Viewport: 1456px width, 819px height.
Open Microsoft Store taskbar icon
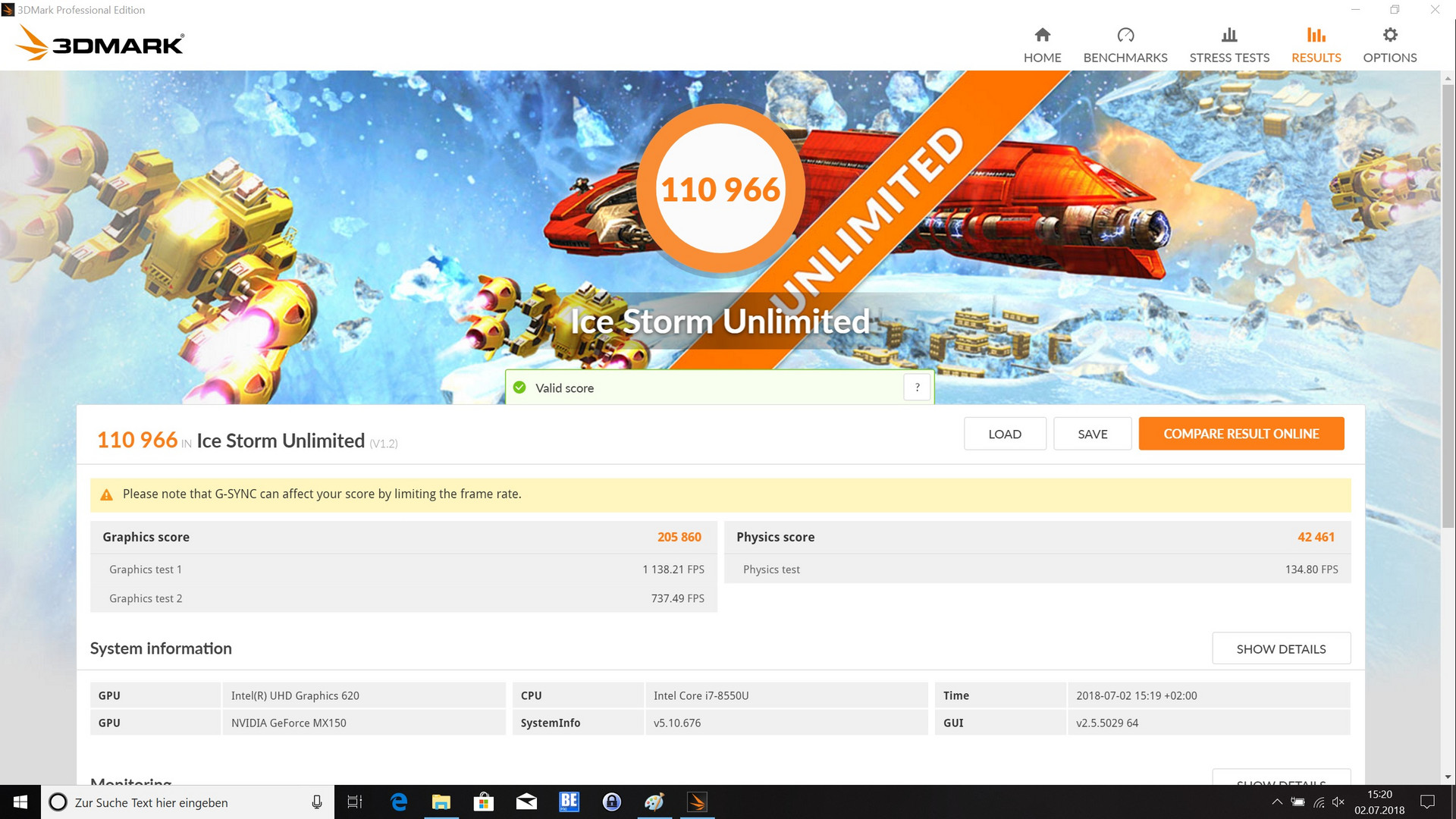(x=484, y=802)
